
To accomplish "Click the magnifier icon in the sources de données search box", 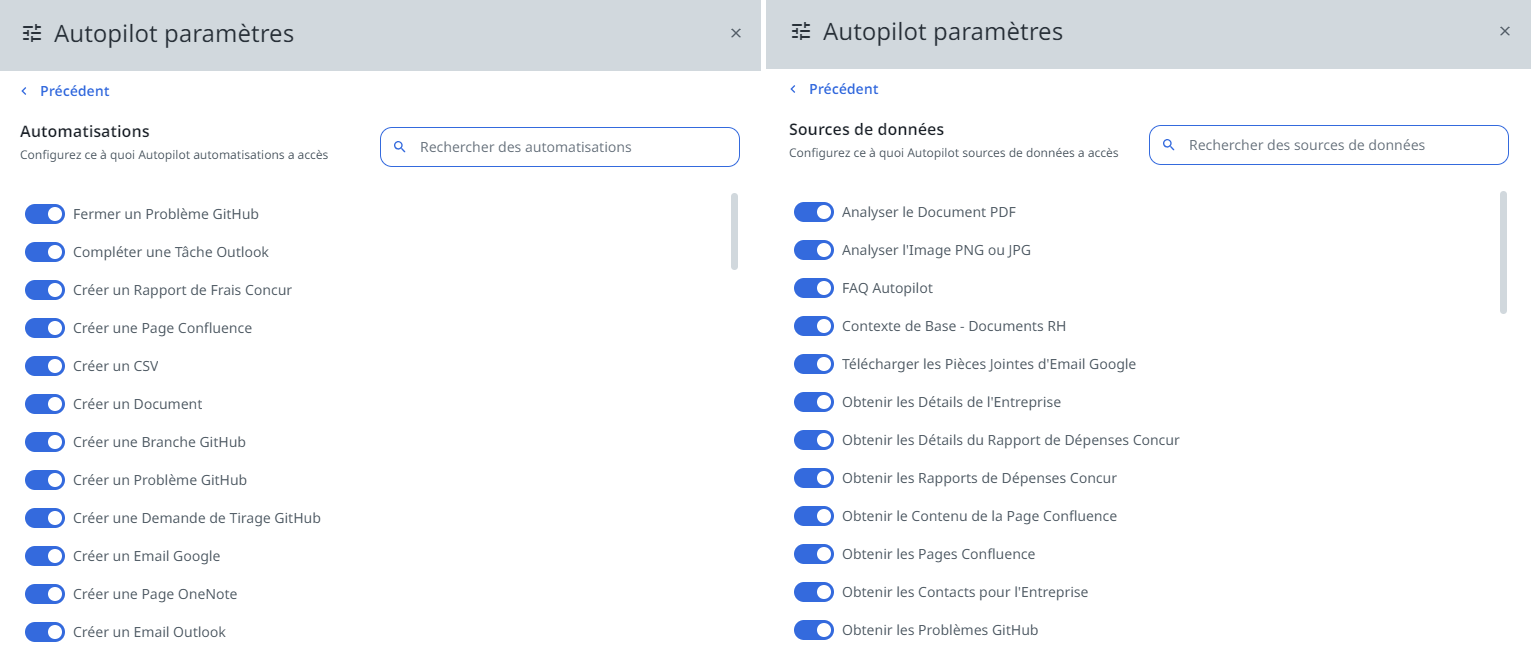I will [x=1169, y=144].
